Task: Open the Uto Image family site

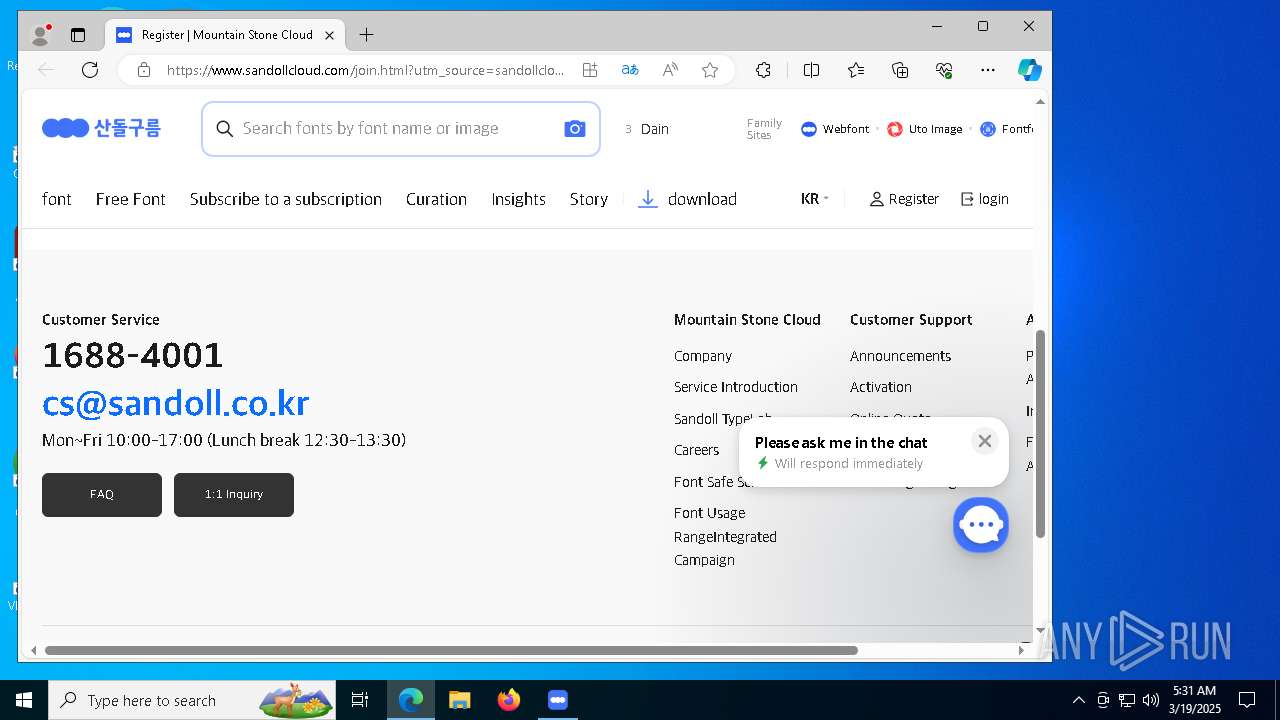Action: coord(925,129)
